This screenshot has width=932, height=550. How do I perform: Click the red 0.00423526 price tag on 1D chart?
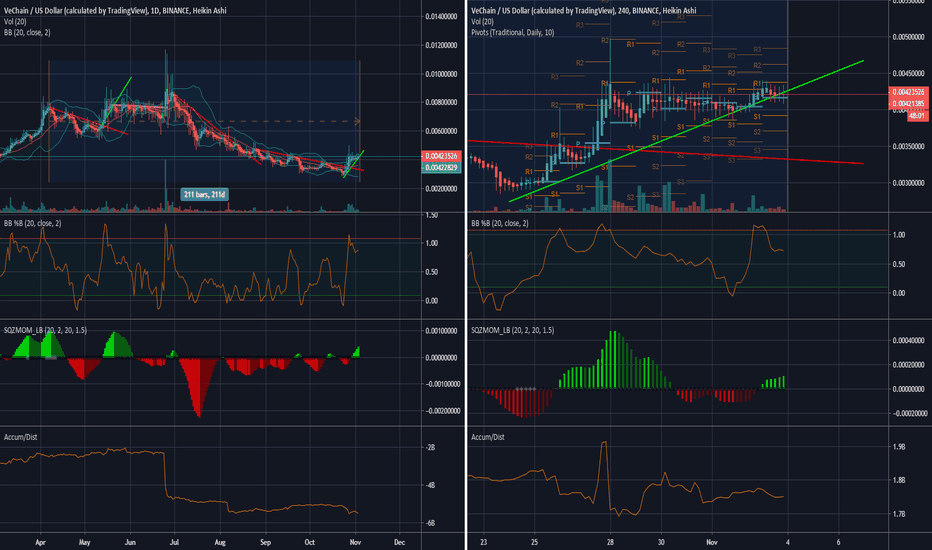coord(441,156)
